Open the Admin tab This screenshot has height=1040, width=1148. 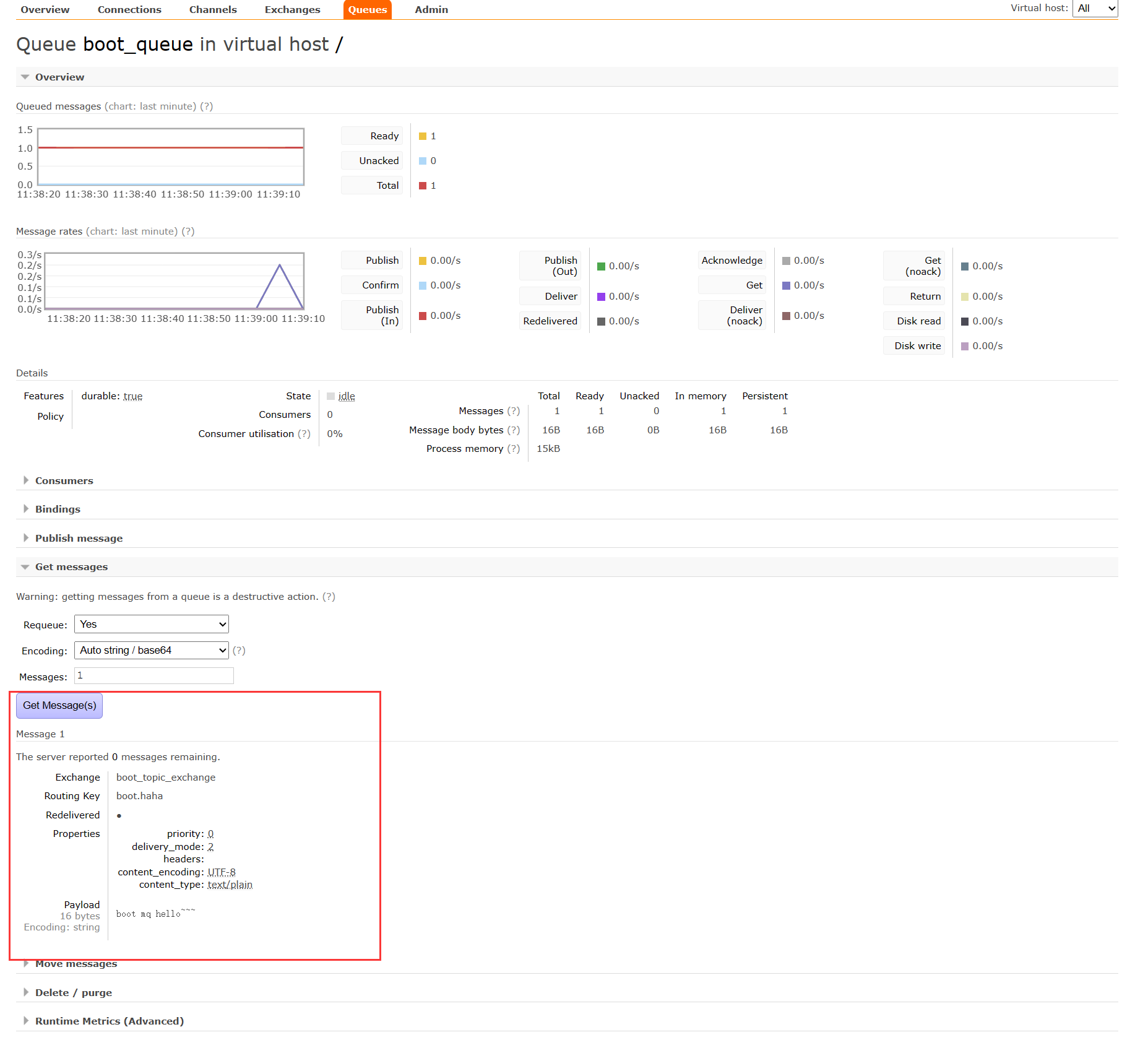point(431,9)
